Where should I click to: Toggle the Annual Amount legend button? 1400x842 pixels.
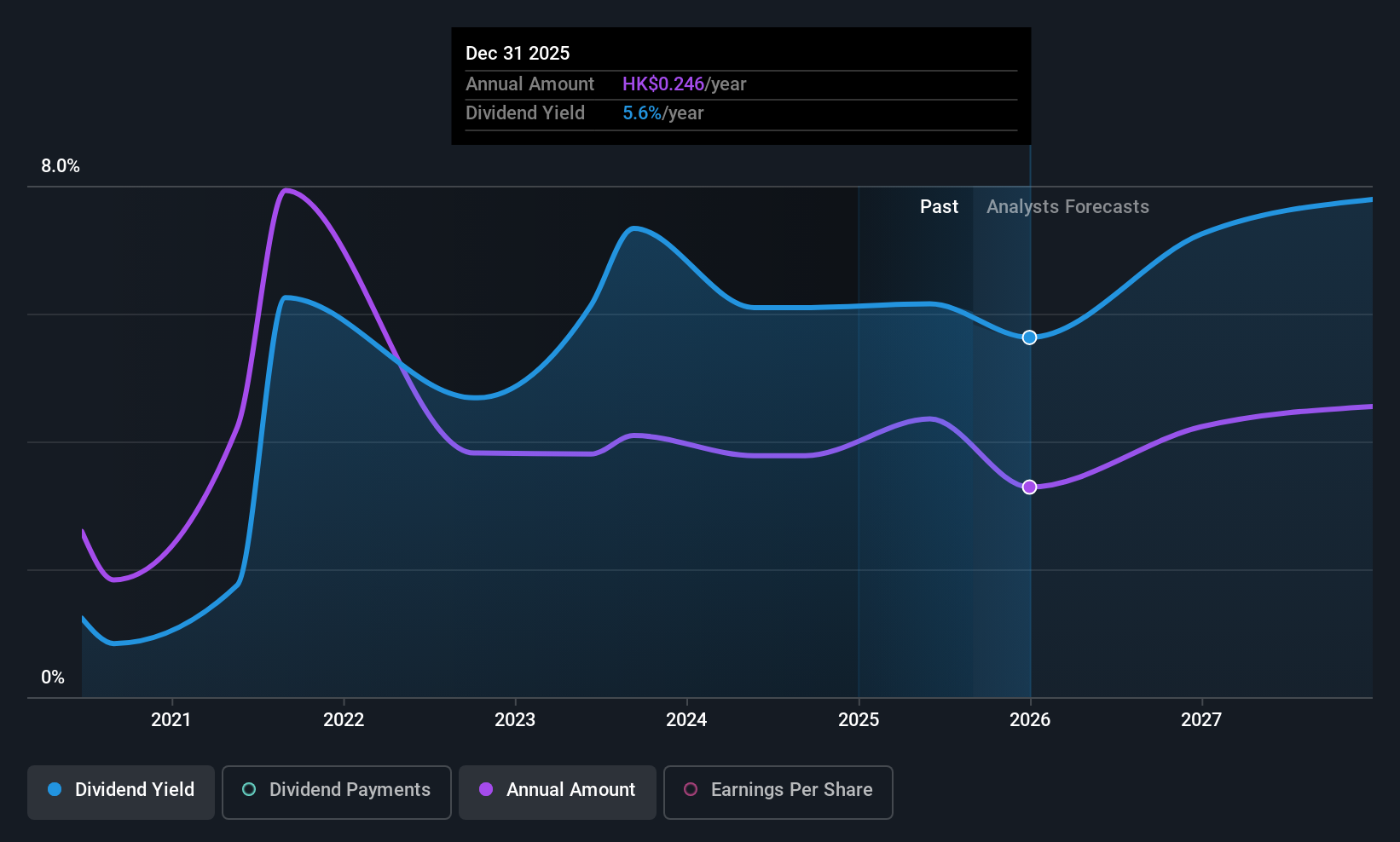tap(558, 792)
